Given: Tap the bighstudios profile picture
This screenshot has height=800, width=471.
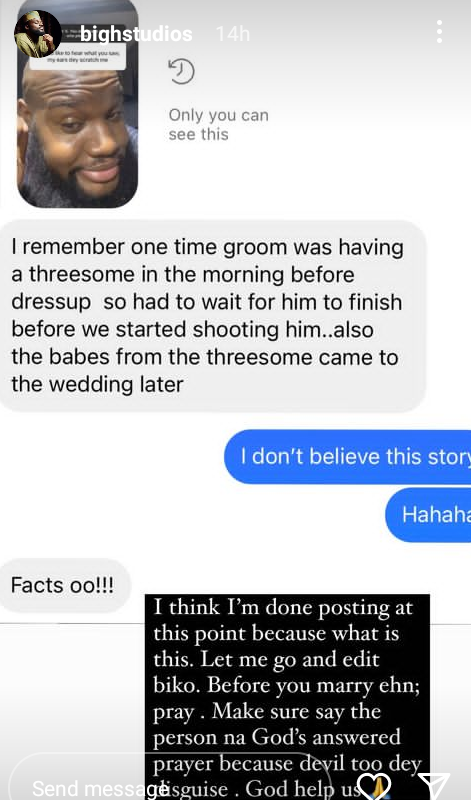Looking at the screenshot, I should pyautogui.click(x=37, y=34).
